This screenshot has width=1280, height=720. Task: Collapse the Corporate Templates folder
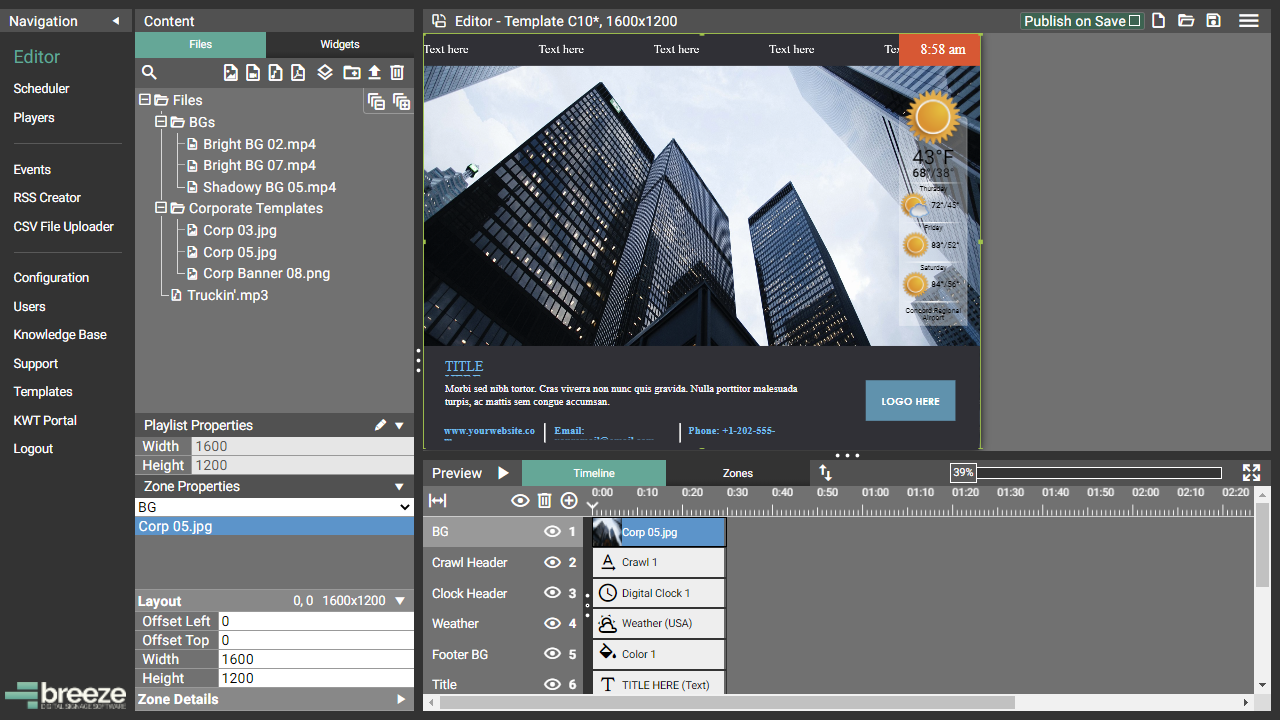(160, 208)
